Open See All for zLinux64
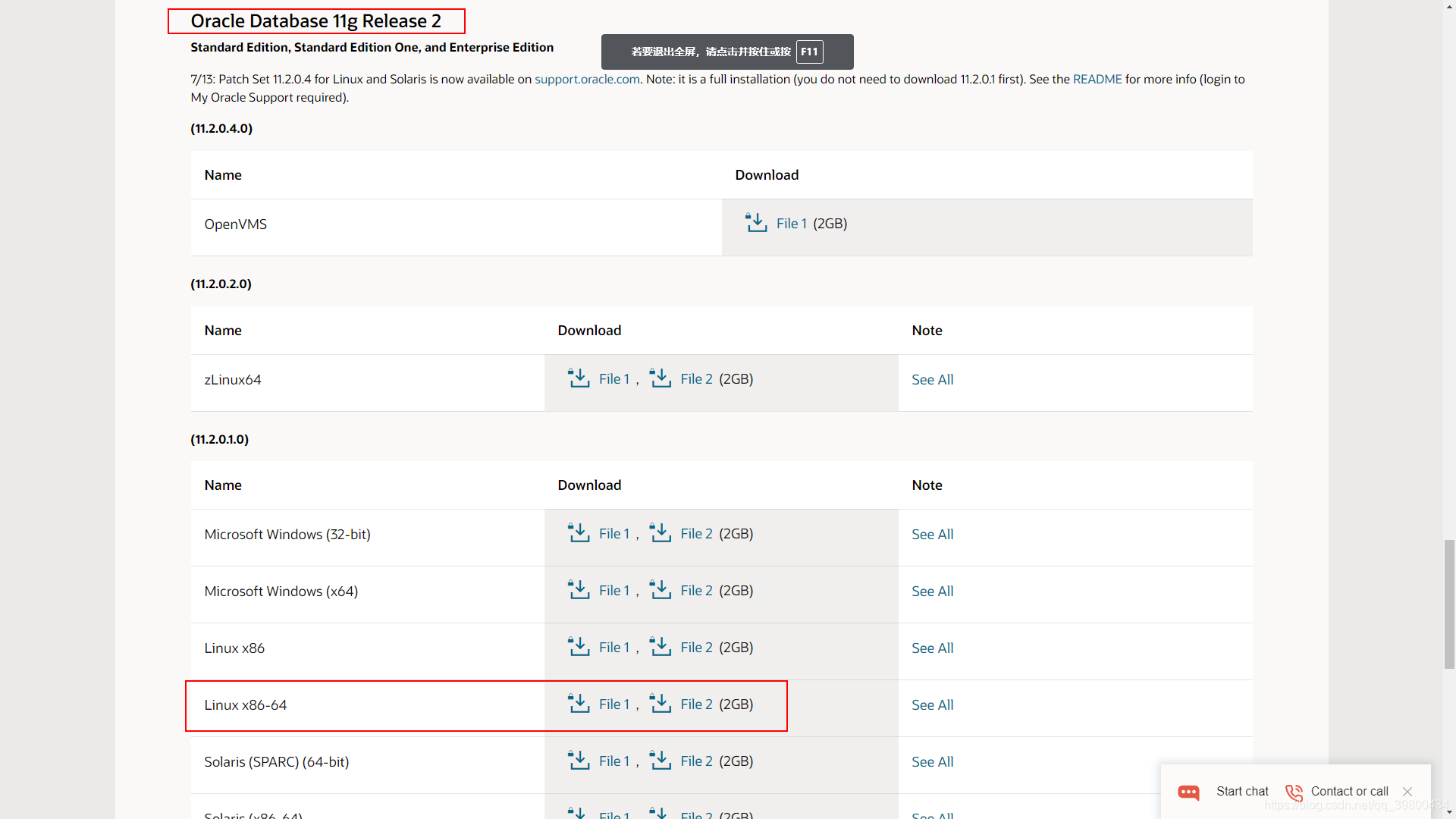1456x819 pixels. [x=932, y=379]
